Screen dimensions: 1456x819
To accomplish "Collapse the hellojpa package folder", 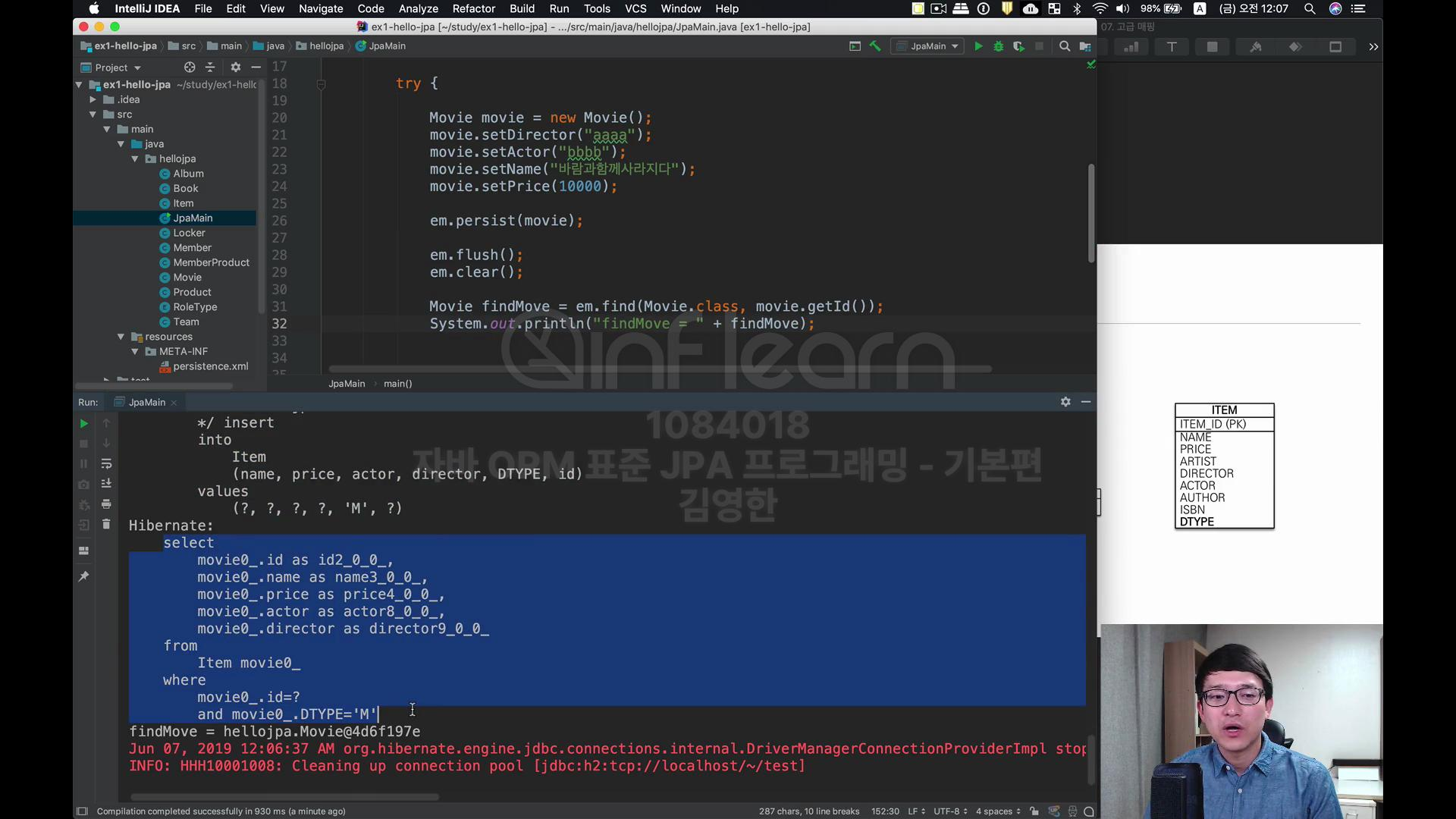I will 135,158.
